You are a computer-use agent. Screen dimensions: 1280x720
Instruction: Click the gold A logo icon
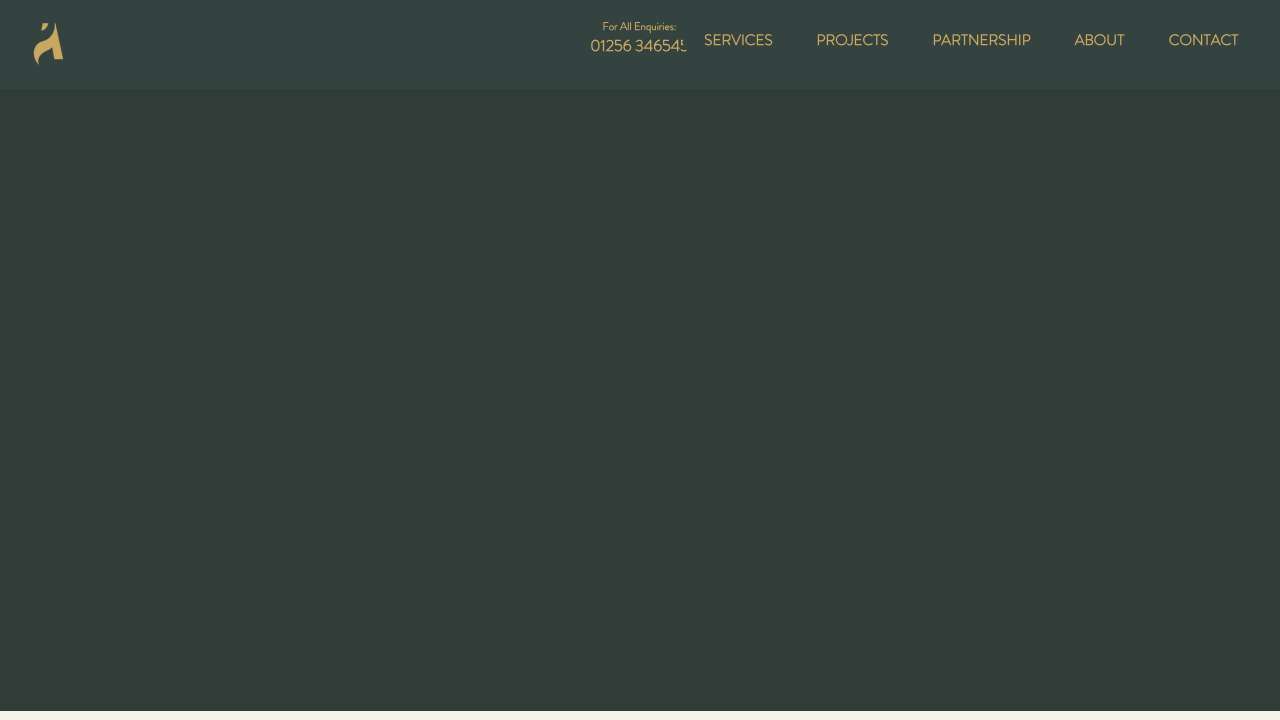48,44
